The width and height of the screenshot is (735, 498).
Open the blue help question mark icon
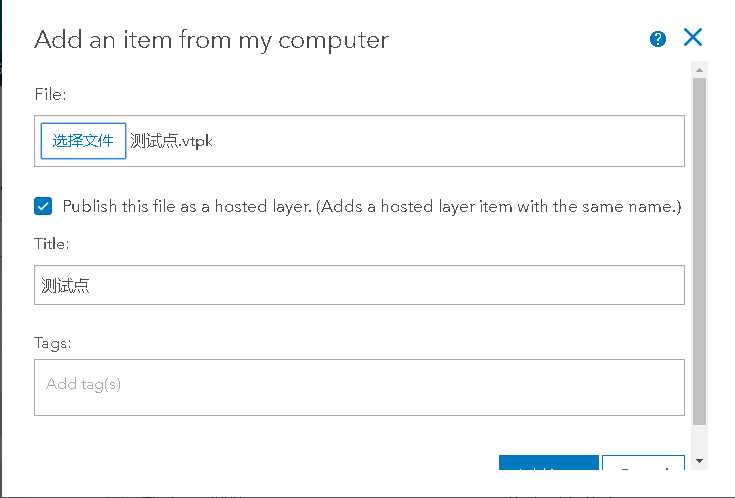pos(658,39)
